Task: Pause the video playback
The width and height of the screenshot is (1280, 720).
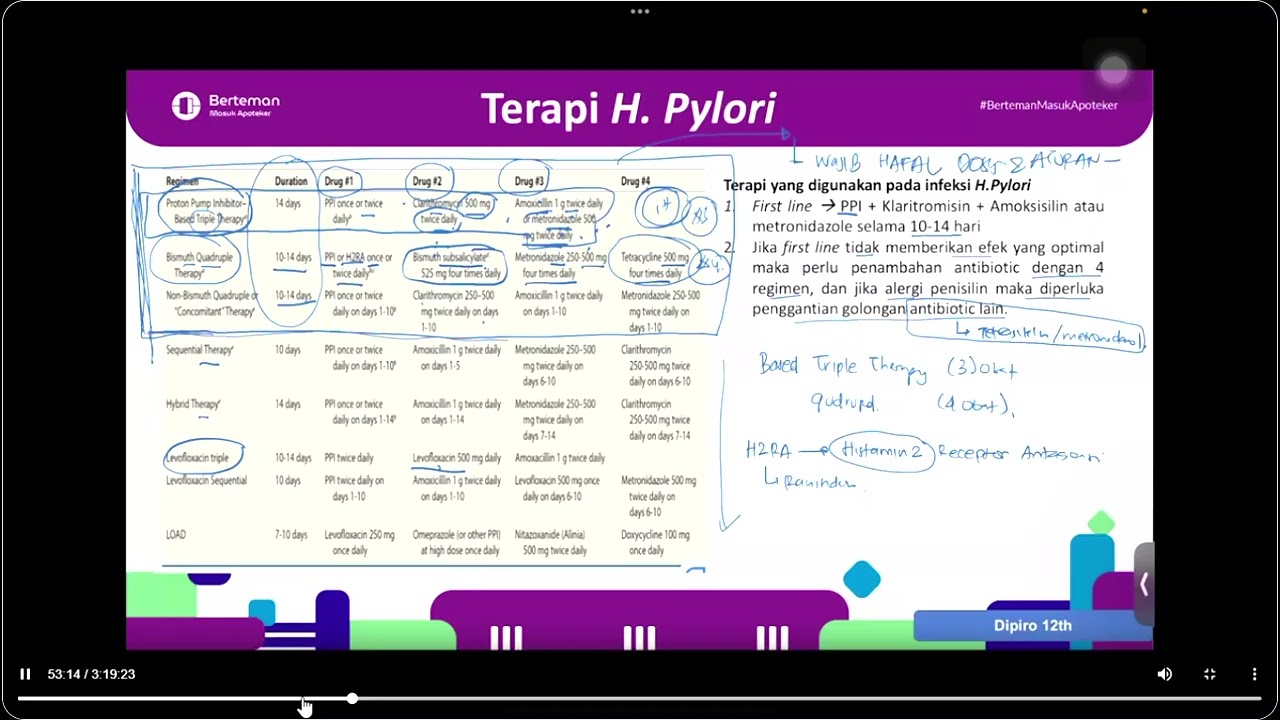Action: (25, 674)
